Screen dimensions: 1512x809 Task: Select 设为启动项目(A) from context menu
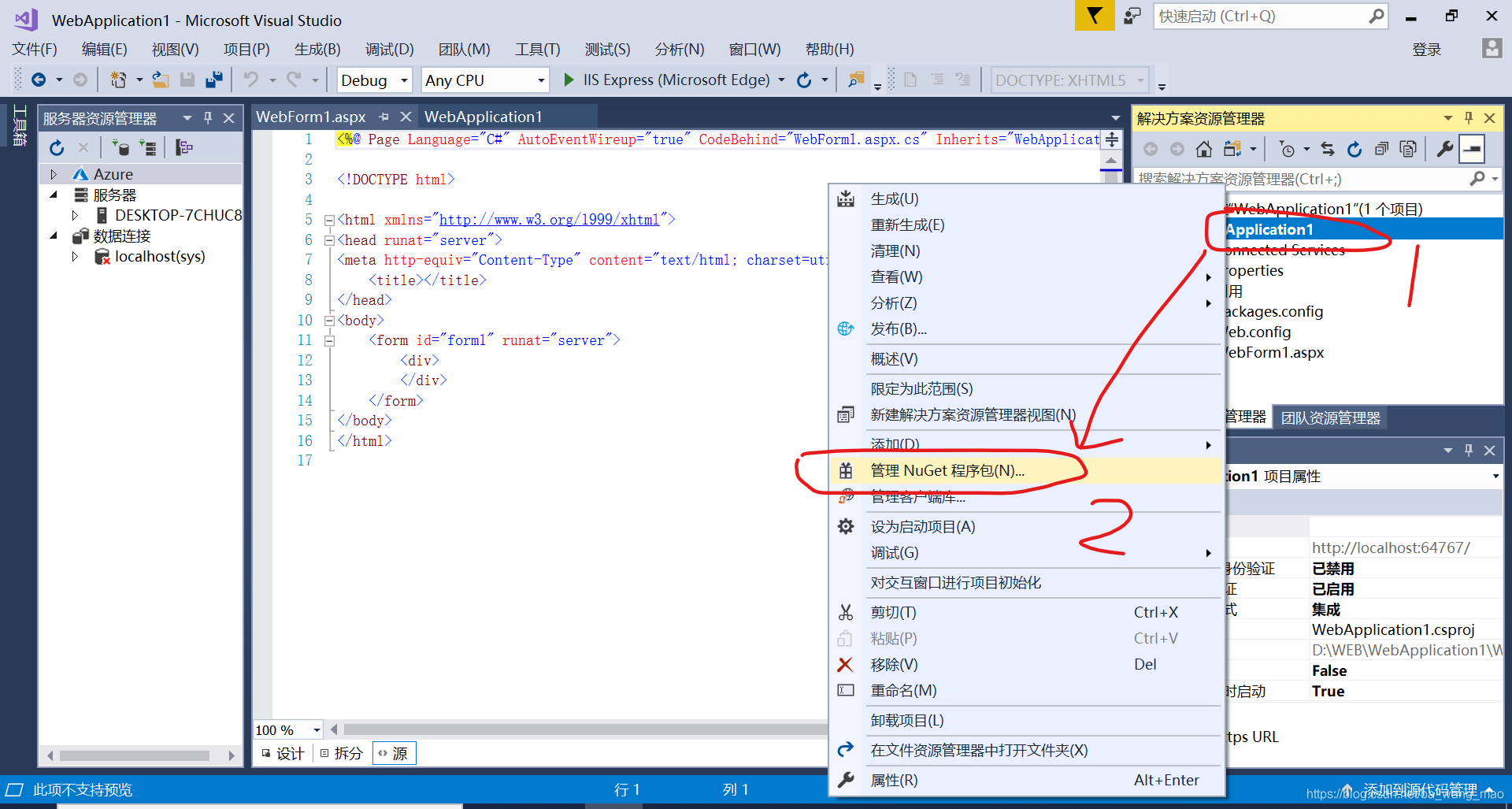point(1026,527)
